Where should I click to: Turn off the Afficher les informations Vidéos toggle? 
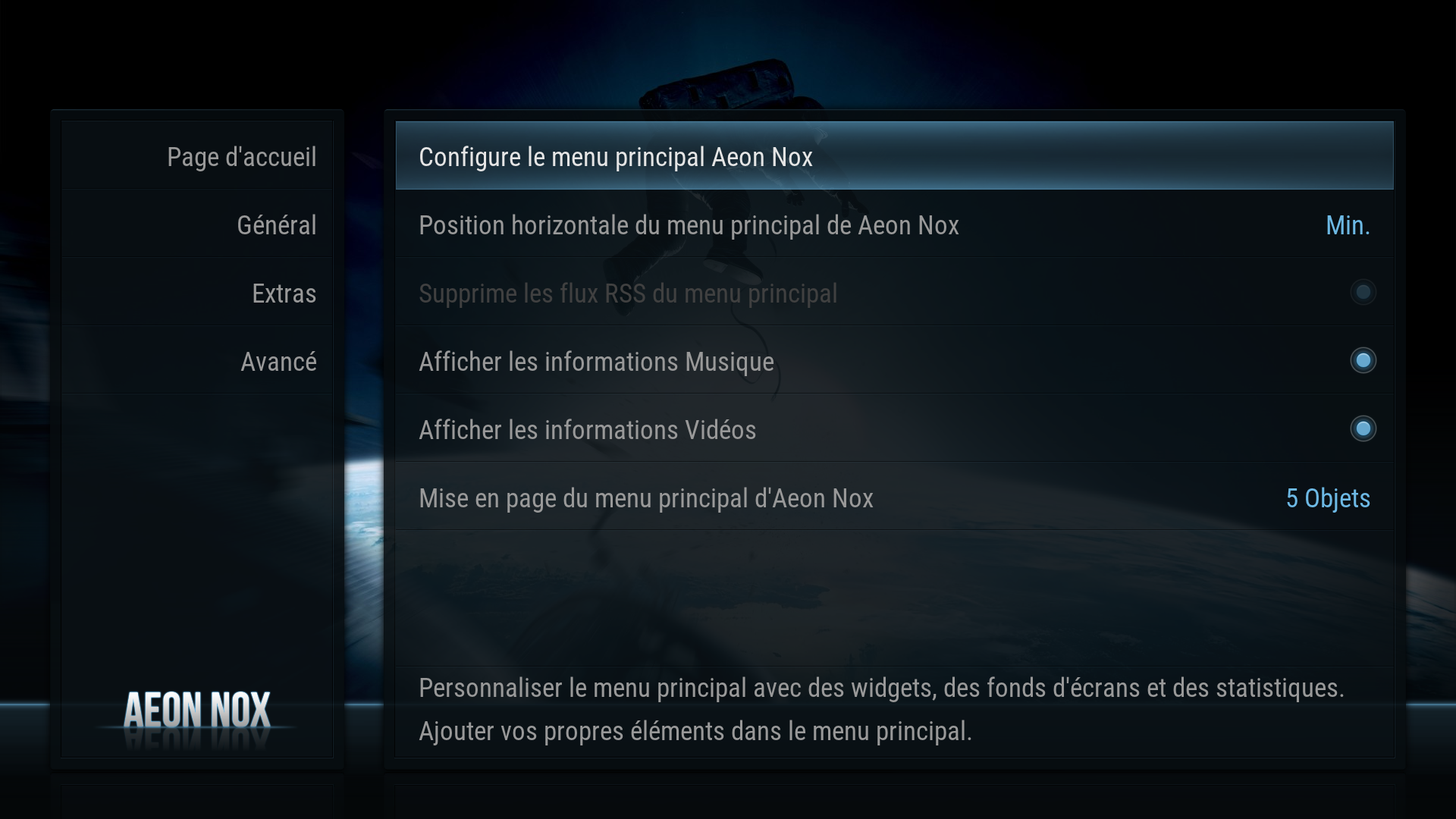[x=1363, y=428]
